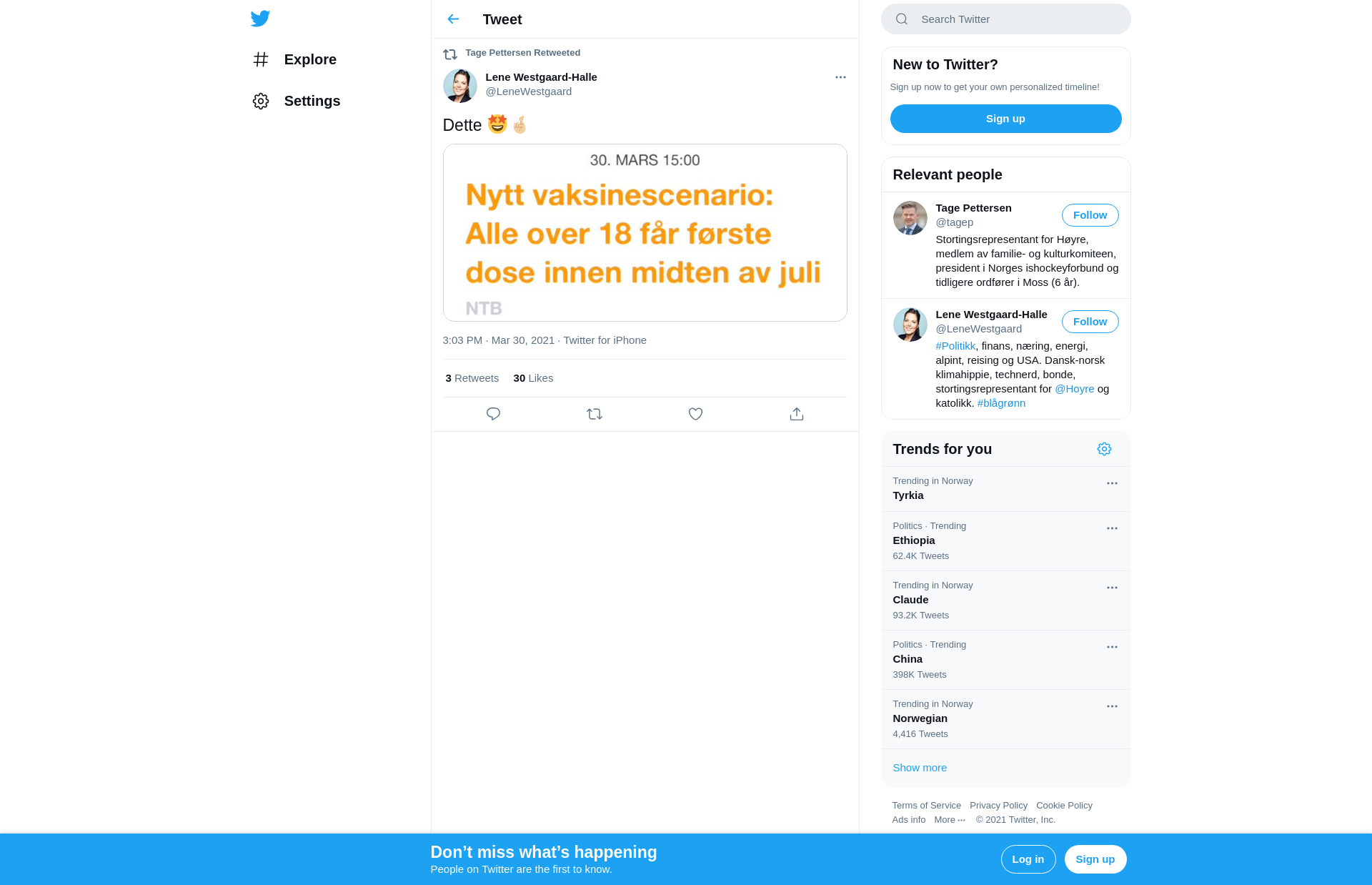Like the tweet with the heart icon

(695, 414)
